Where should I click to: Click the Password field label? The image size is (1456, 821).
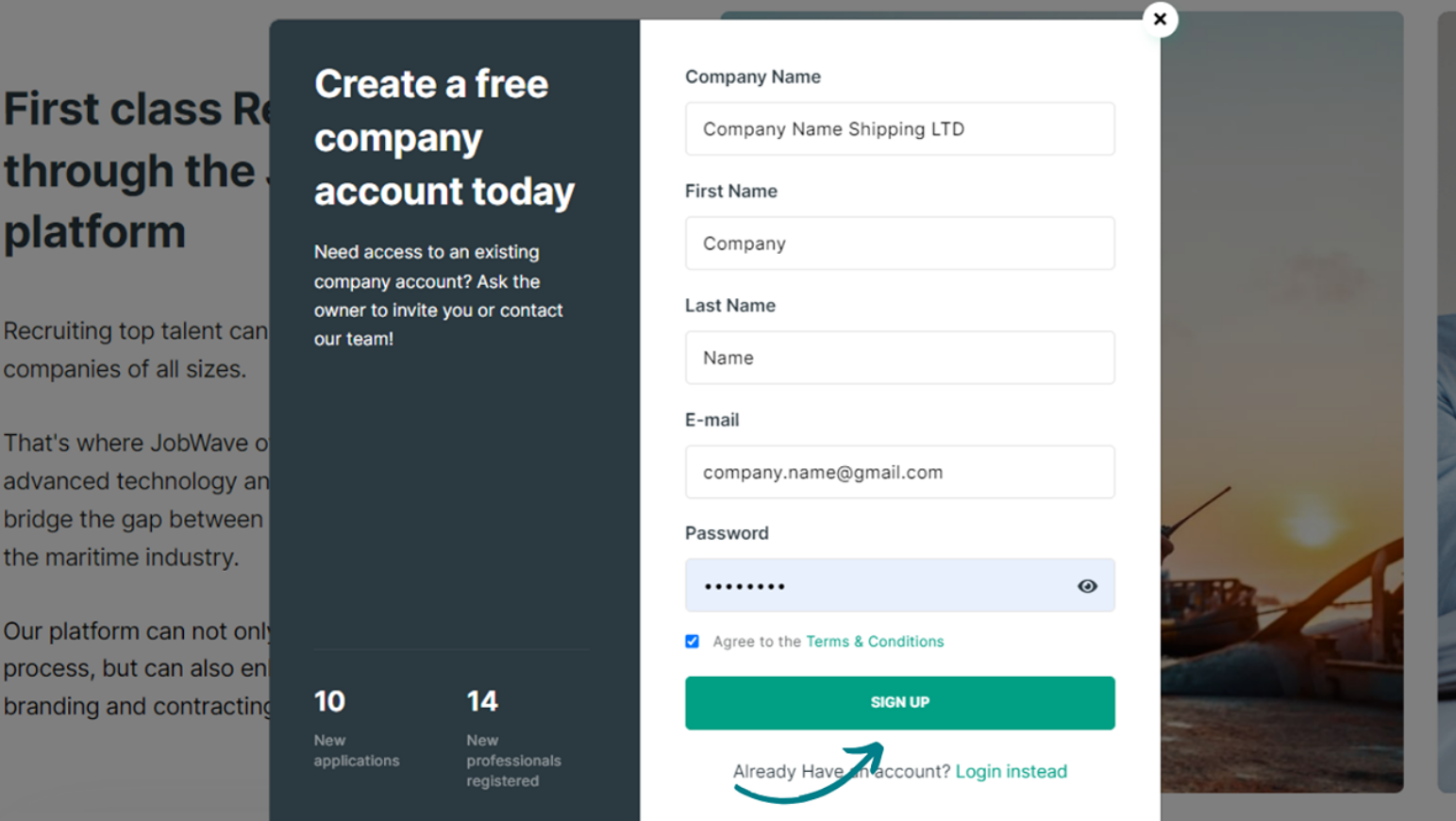pos(727,533)
